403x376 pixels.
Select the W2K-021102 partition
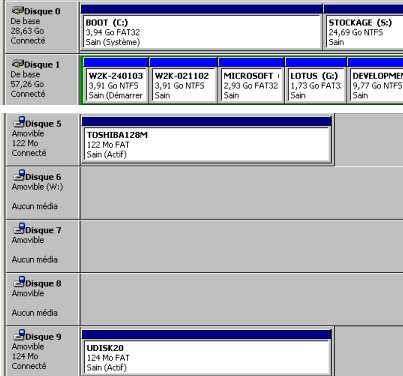coord(183,85)
